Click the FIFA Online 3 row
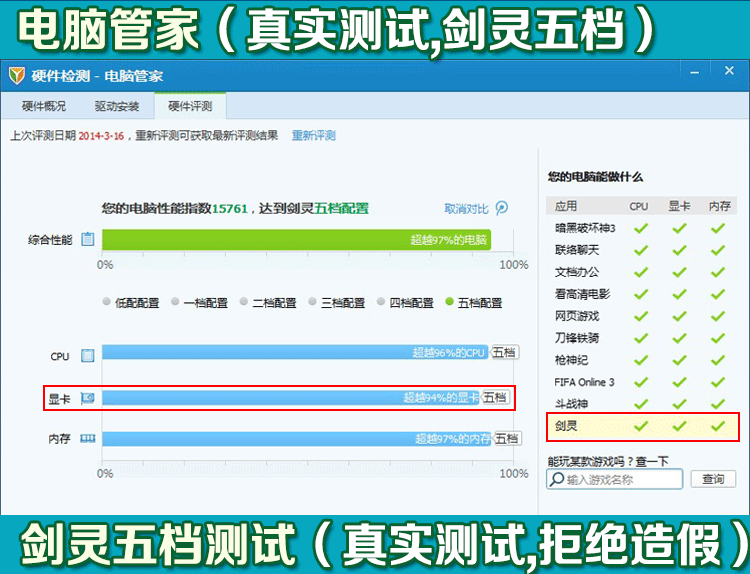 (x=641, y=382)
